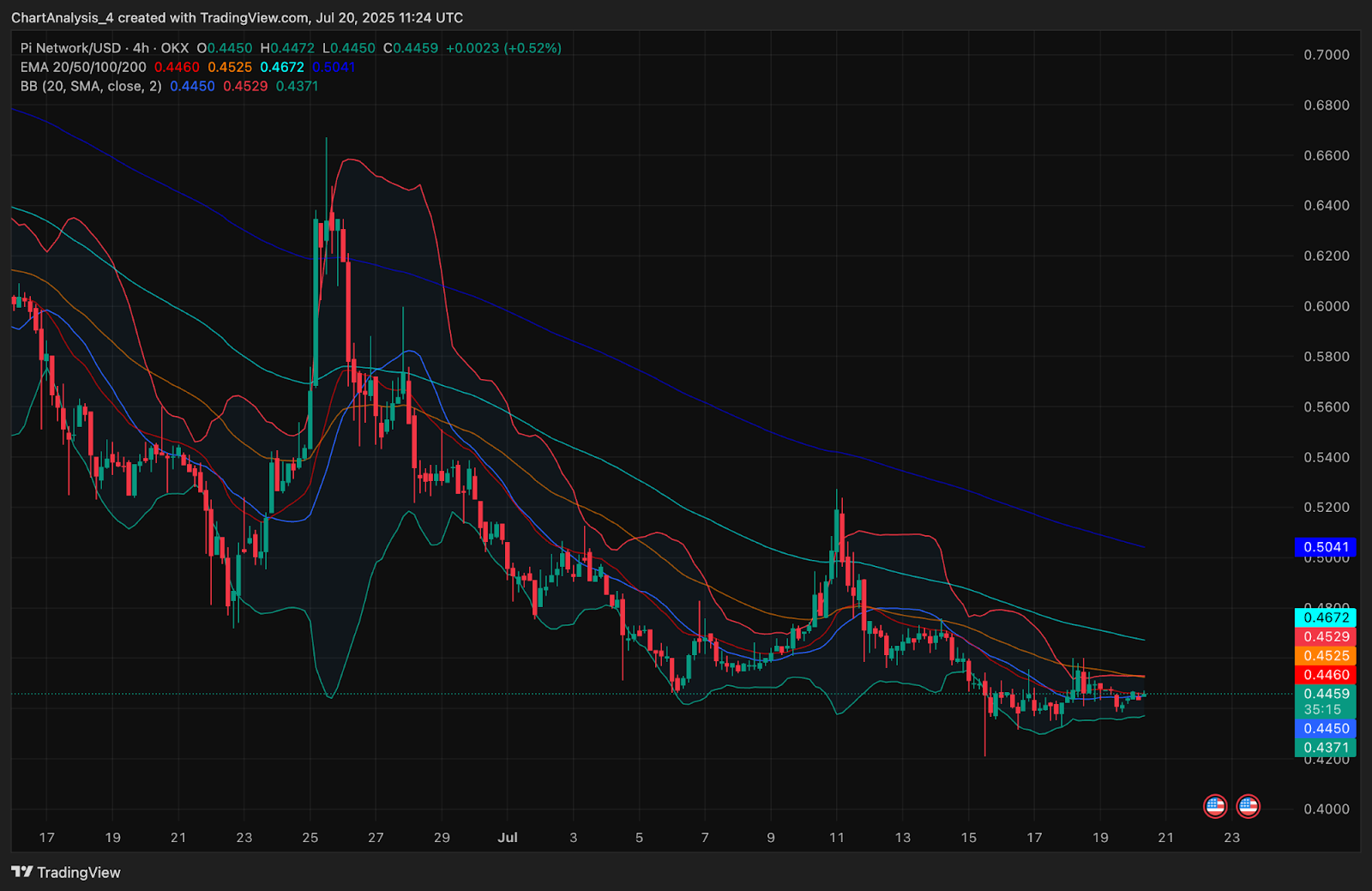Viewport: 1372px width, 891px height.
Task: Click the green 0.4371 price axis label
Action: tap(1326, 748)
